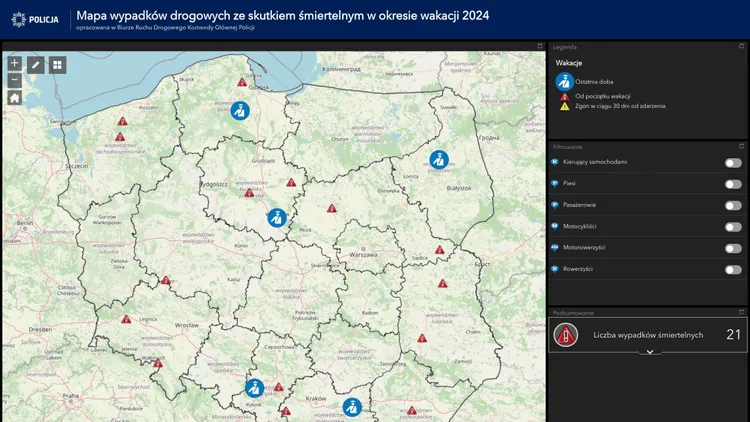750x422 pixels.
Task: Expand the summary card chevron
Action: (x=650, y=352)
